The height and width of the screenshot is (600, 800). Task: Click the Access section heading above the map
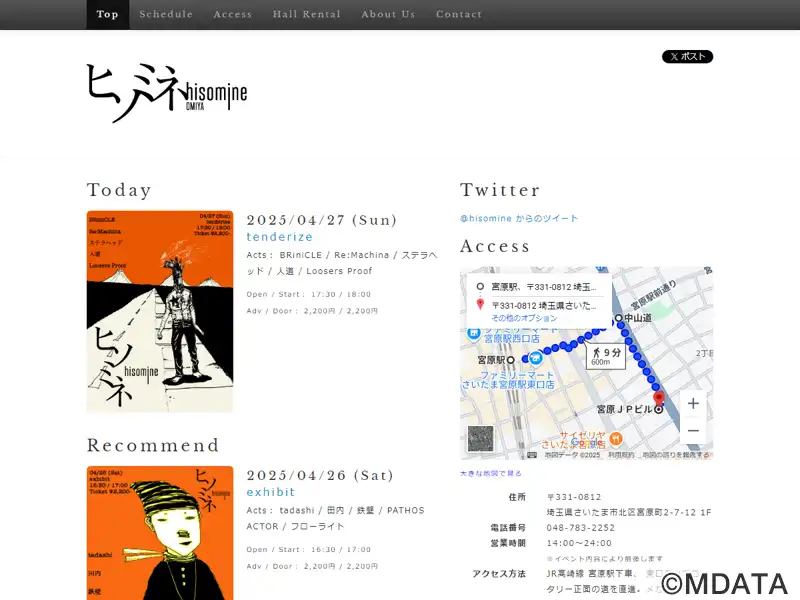tap(495, 246)
